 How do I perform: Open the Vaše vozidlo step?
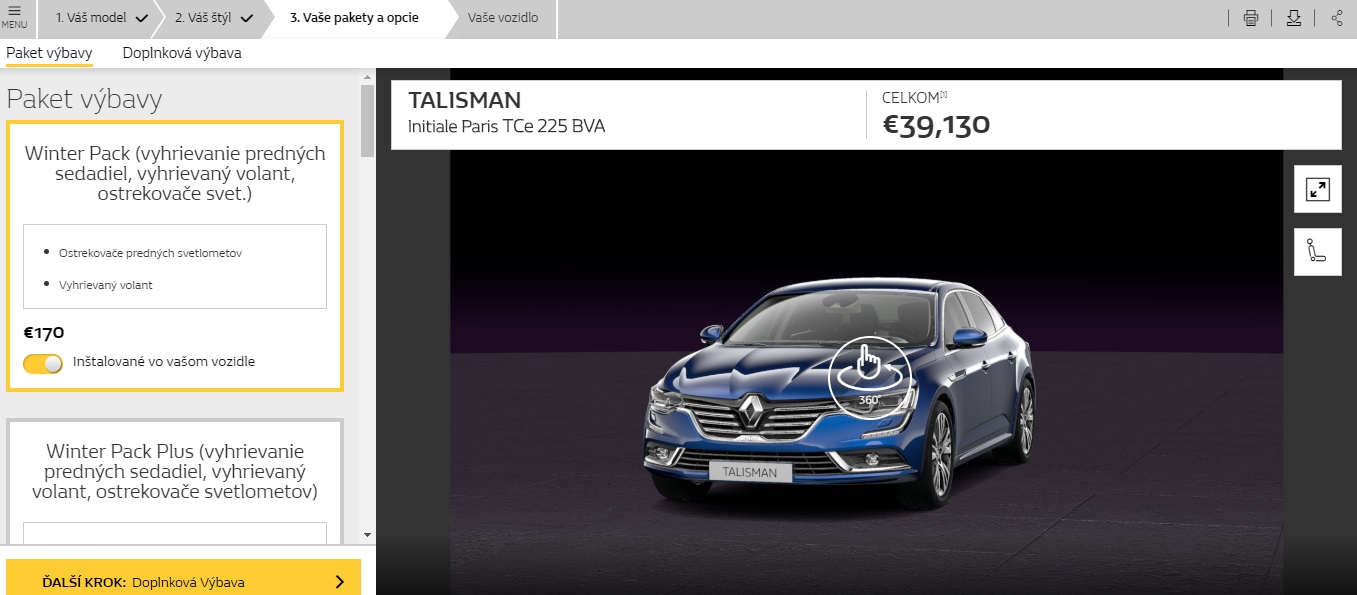click(x=503, y=18)
